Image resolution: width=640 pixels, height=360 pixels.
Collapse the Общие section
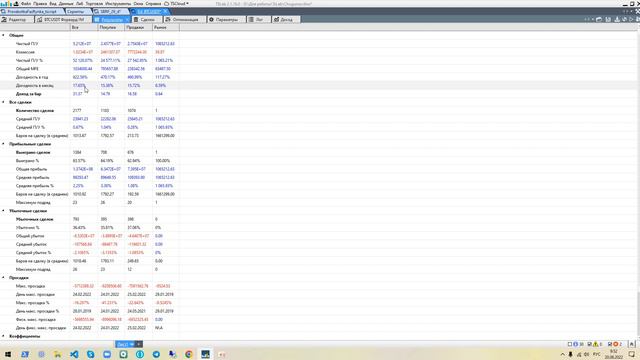click(x=3, y=36)
